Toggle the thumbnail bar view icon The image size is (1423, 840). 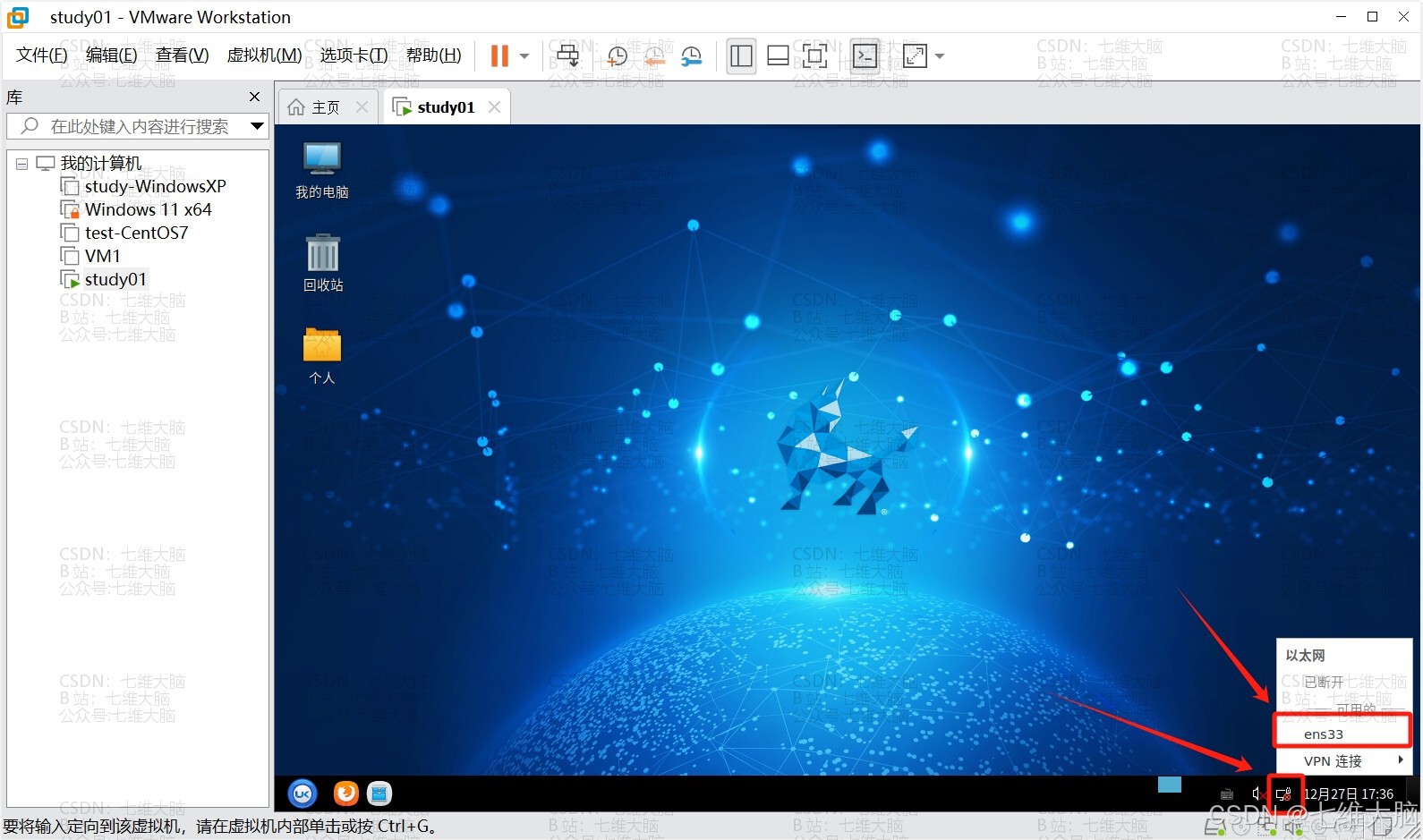click(x=778, y=55)
